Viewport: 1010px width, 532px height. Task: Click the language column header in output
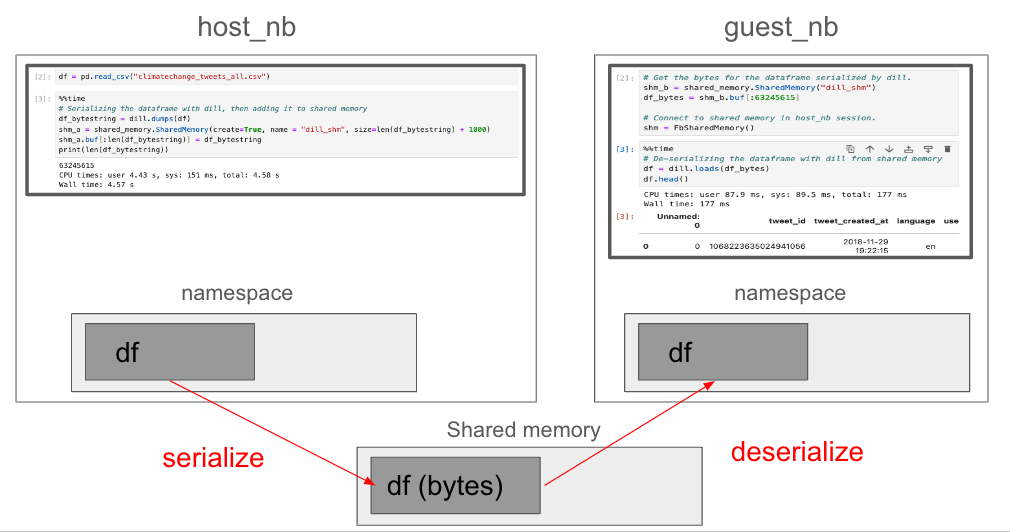coord(915,221)
